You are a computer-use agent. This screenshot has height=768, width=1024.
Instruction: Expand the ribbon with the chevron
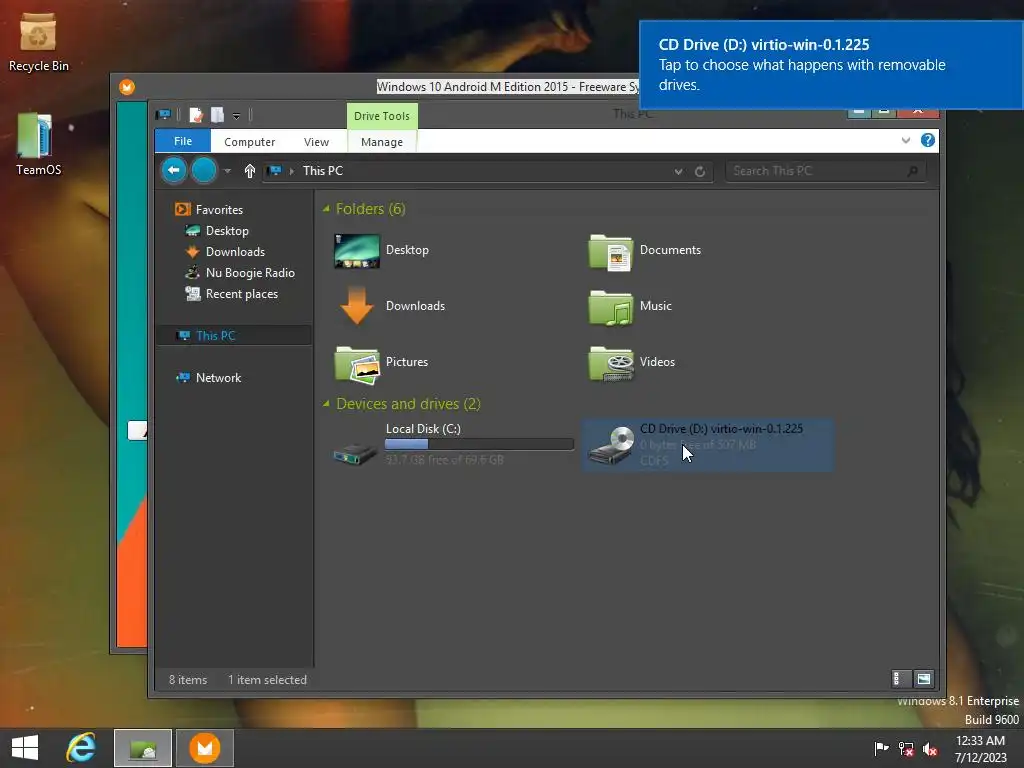click(906, 140)
